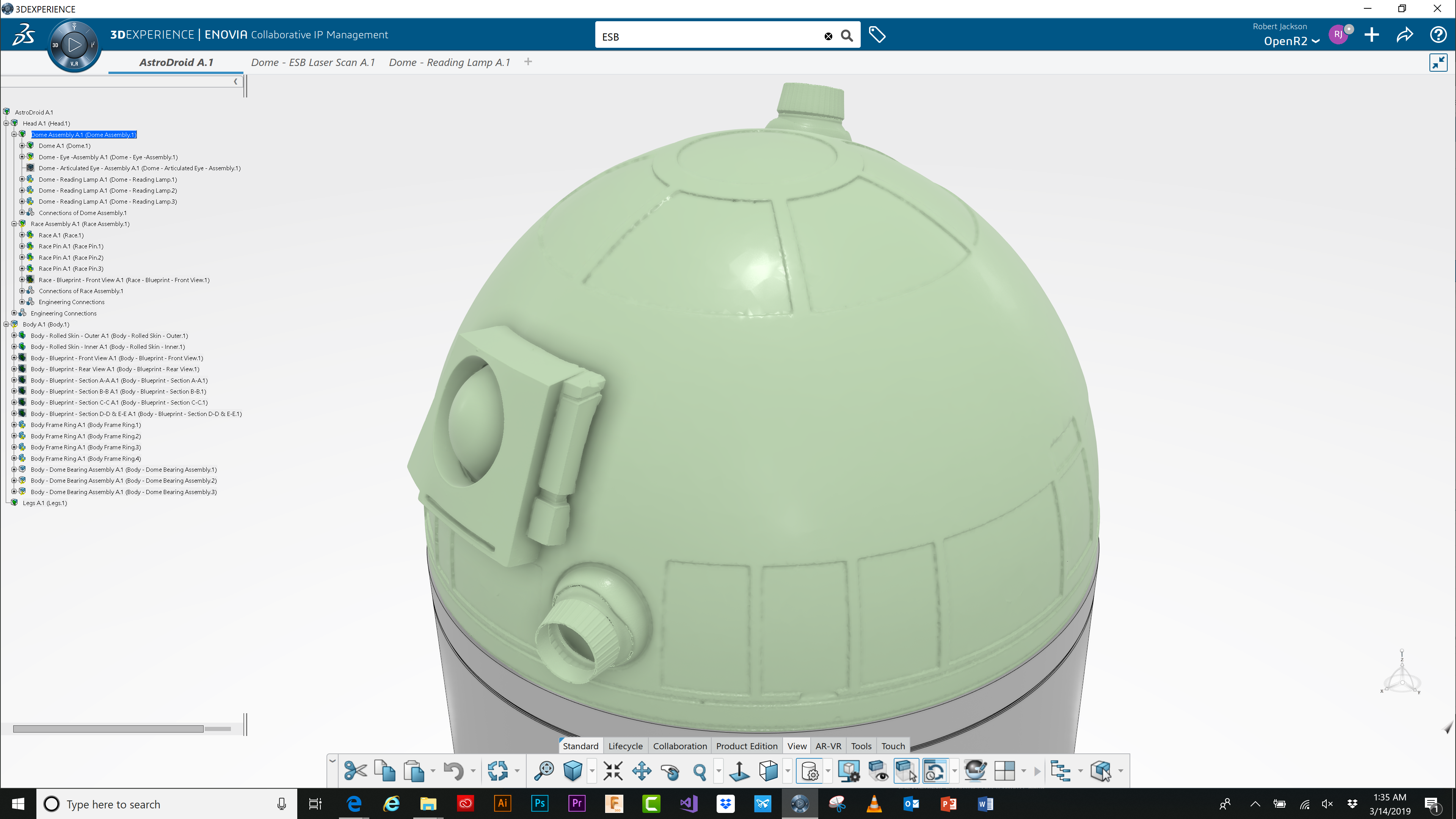Viewport: 1456px width, 819px height.
Task: Select Legs A.1 (Legs.1) in tree
Action: click(45, 503)
